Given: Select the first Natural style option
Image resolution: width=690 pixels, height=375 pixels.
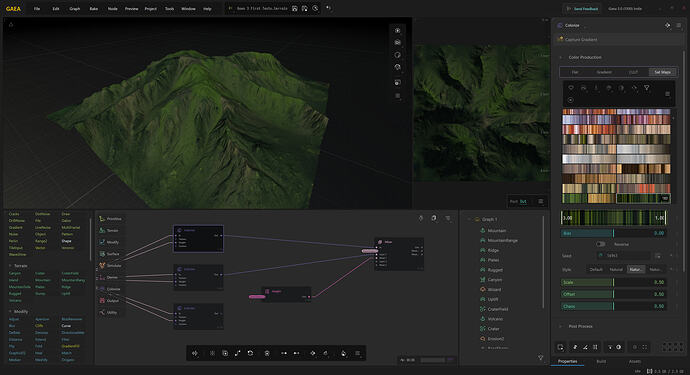Looking at the screenshot, I should pyautogui.click(x=616, y=269).
